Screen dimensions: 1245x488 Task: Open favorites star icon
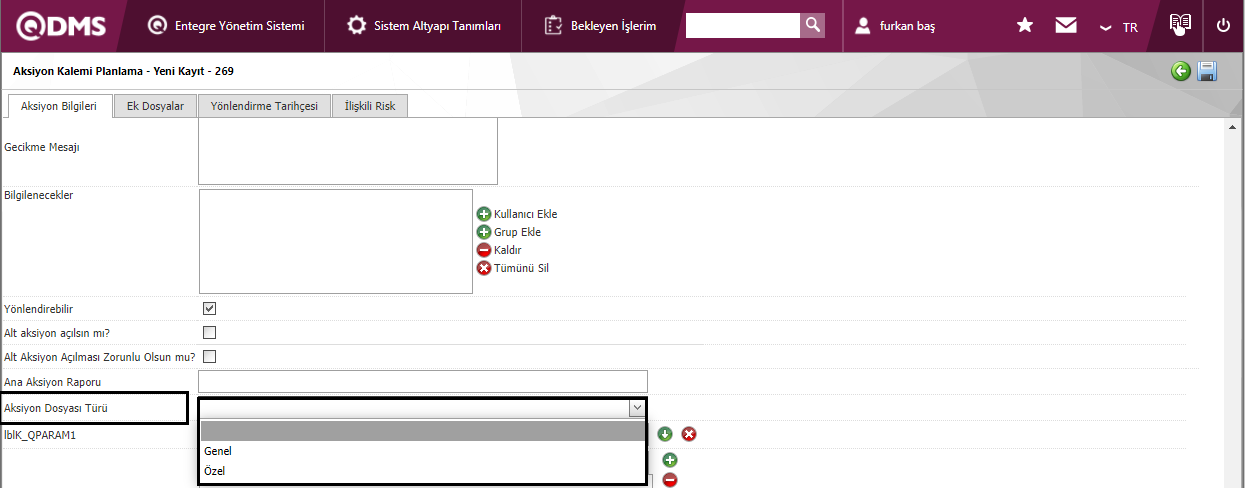click(x=1025, y=26)
